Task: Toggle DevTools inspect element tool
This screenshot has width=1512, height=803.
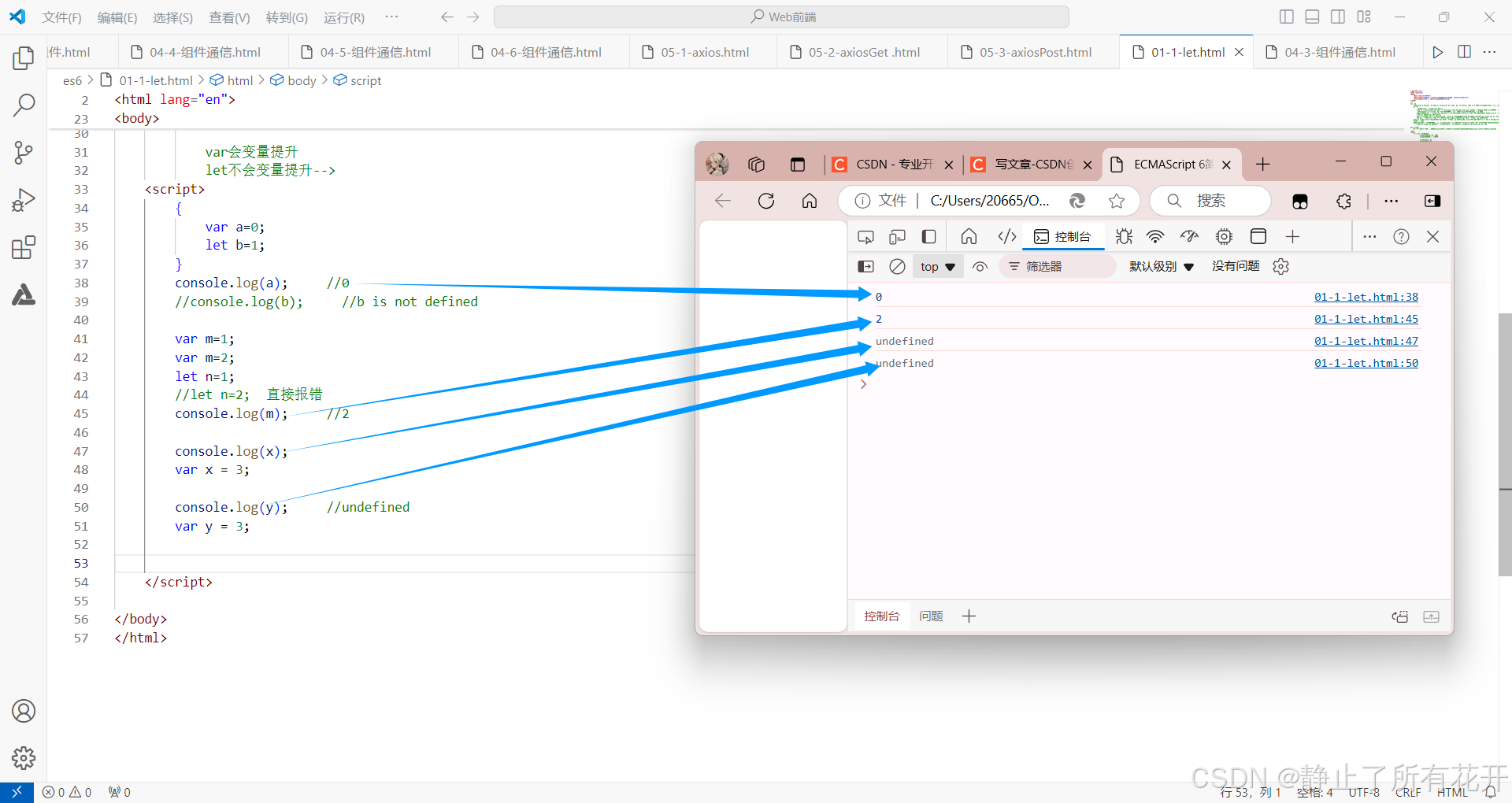Action: [x=866, y=237]
